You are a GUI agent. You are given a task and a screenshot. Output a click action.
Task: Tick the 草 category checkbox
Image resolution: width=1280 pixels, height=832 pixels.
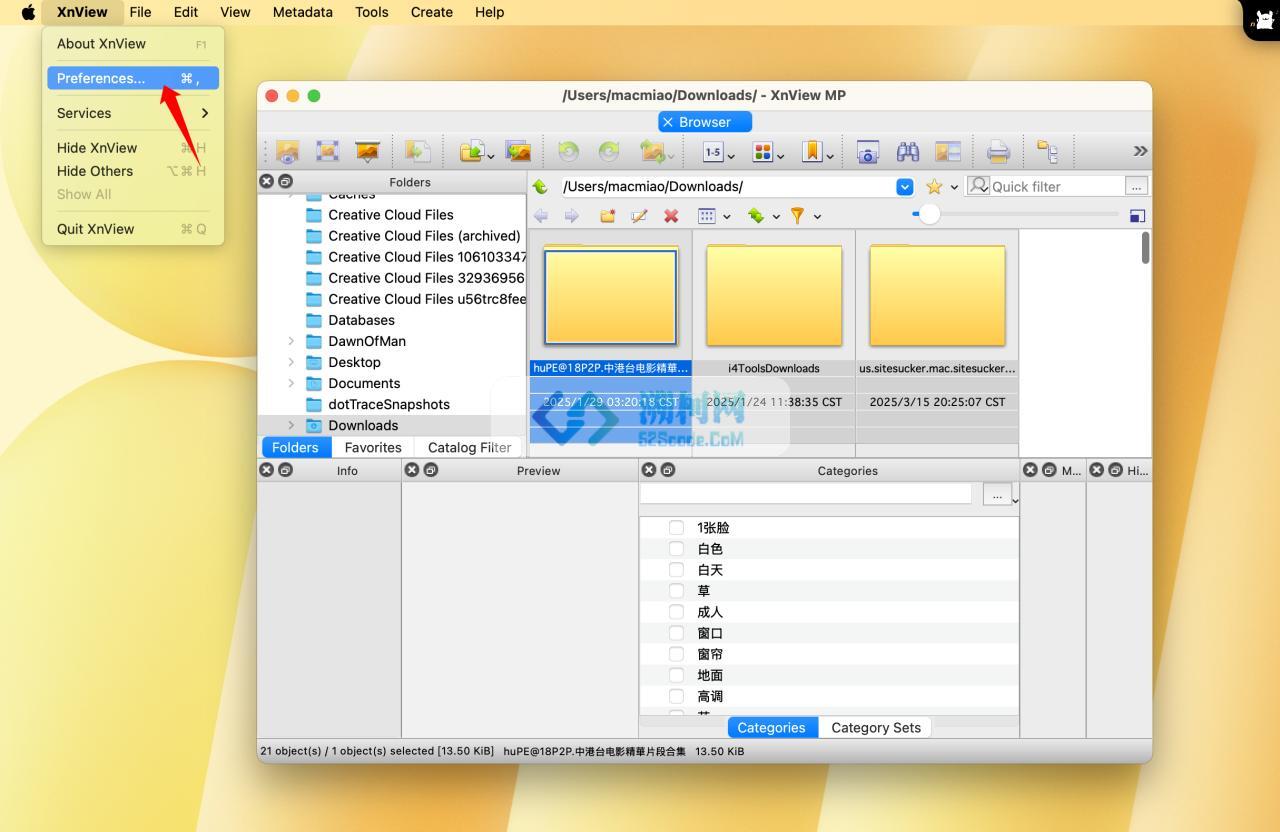(676, 590)
